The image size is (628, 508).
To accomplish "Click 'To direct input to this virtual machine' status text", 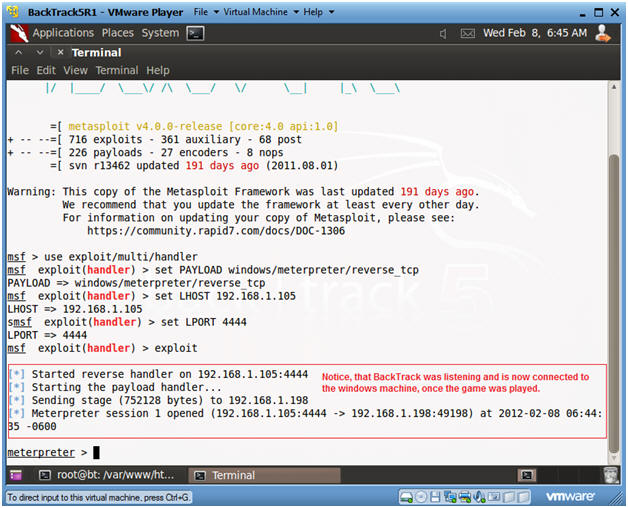I will click(99, 498).
